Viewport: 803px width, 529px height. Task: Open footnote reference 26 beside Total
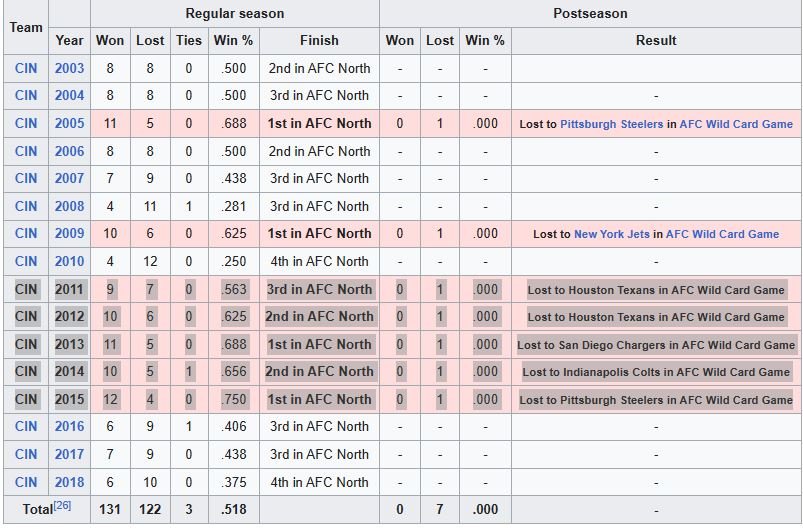coord(62,505)
